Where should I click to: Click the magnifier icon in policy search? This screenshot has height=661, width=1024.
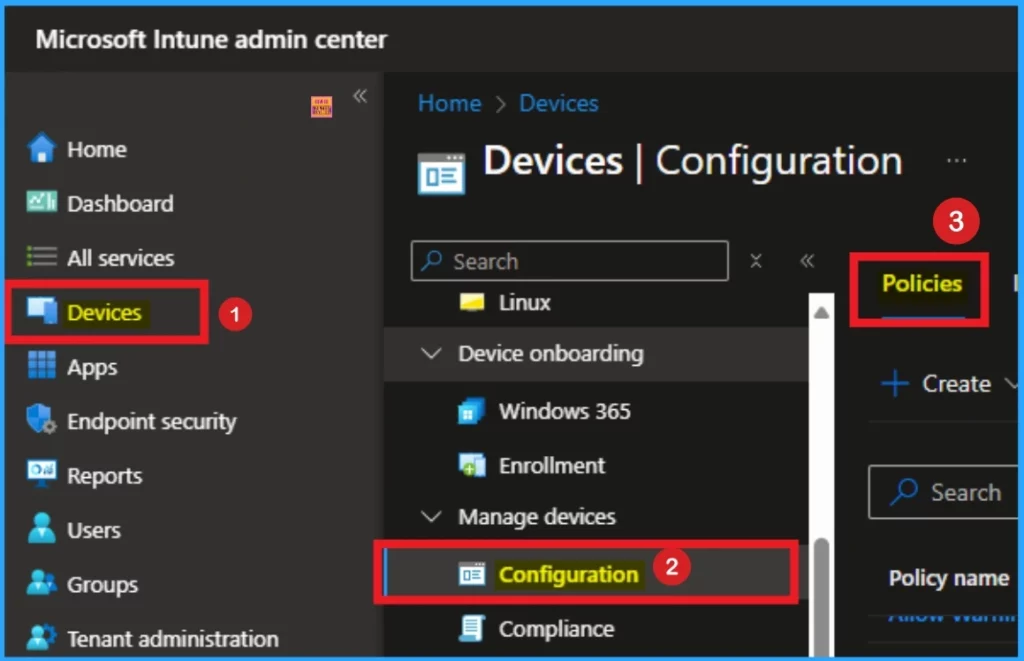point(904,492)
